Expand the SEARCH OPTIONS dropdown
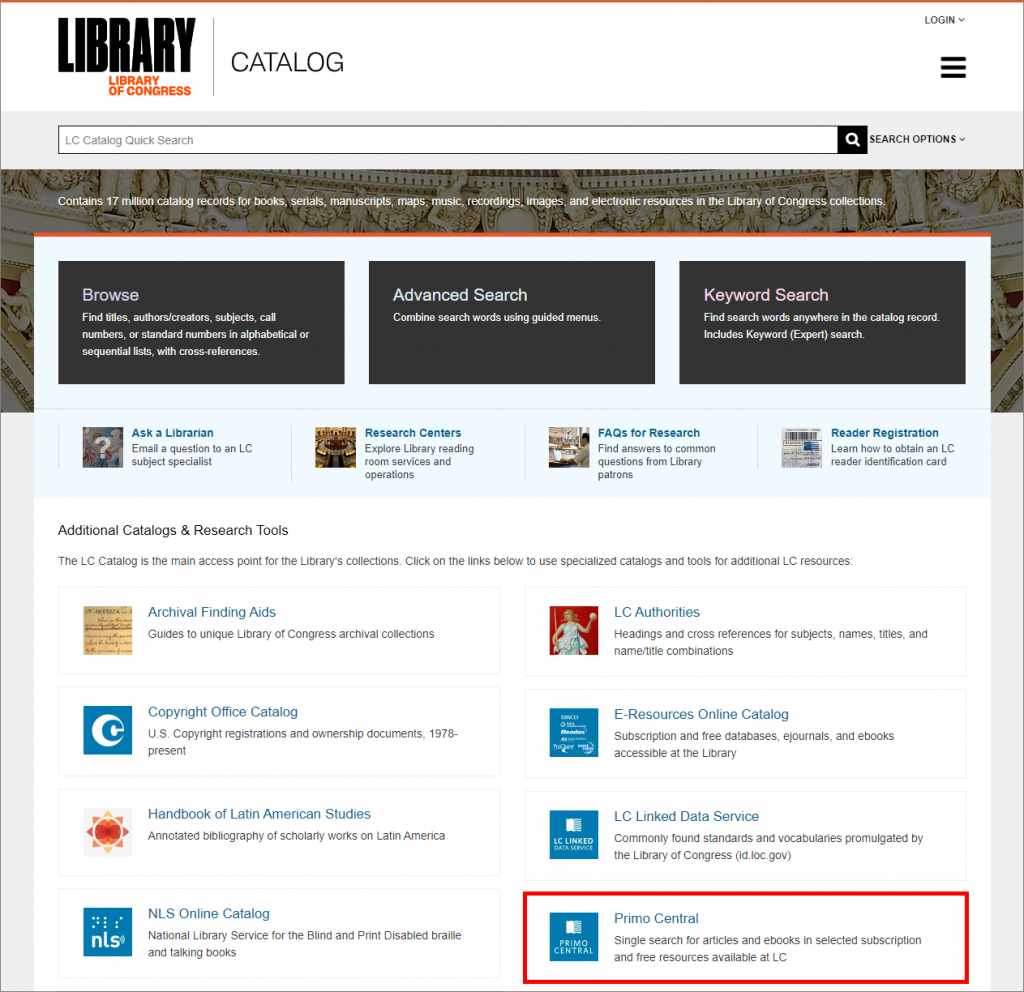Image resolution: width=1024 pixels, height=992 pixels. click(917, 139)
